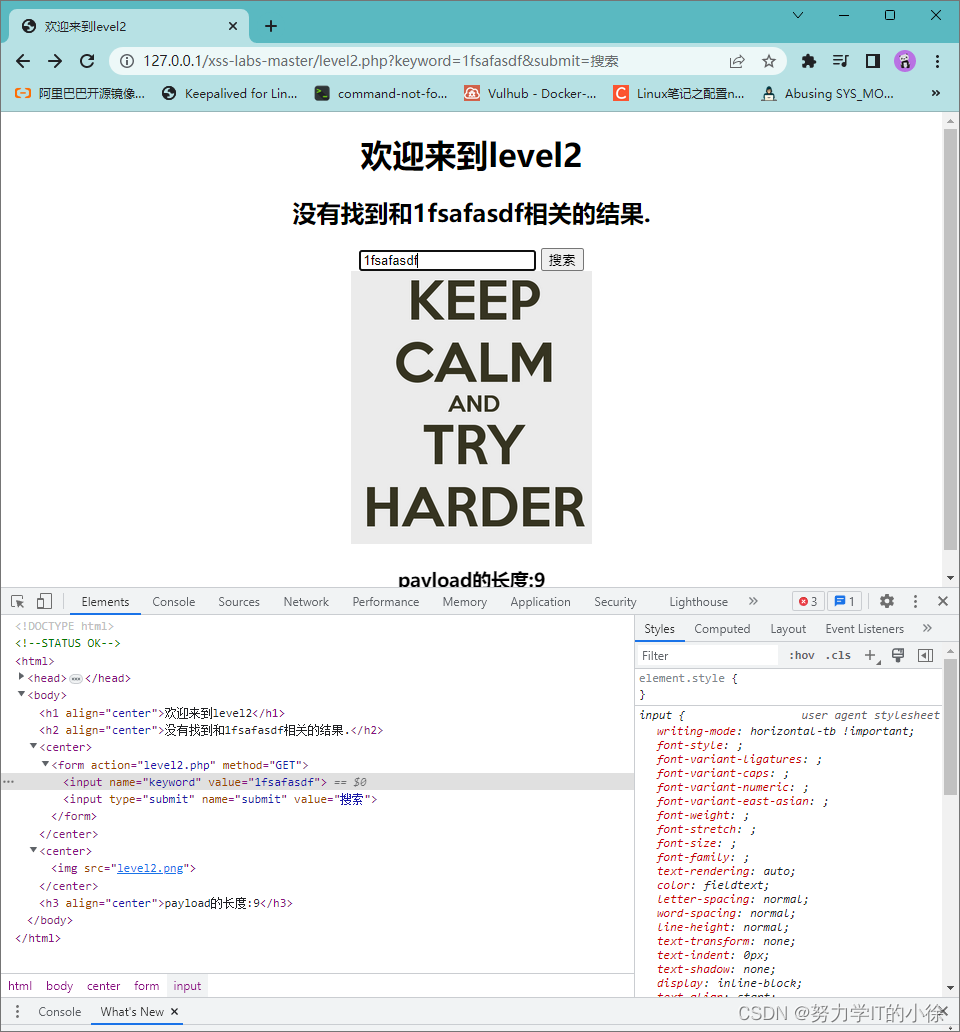
Task: Show more bookmarks overflow
Action: point(936,93)
